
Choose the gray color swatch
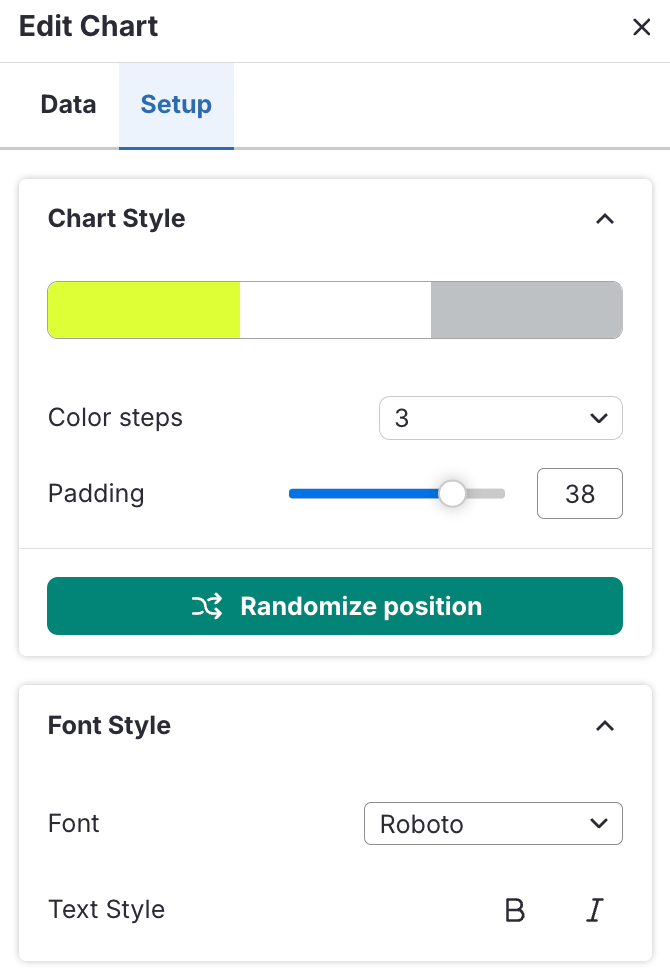[x=526, y=310]
